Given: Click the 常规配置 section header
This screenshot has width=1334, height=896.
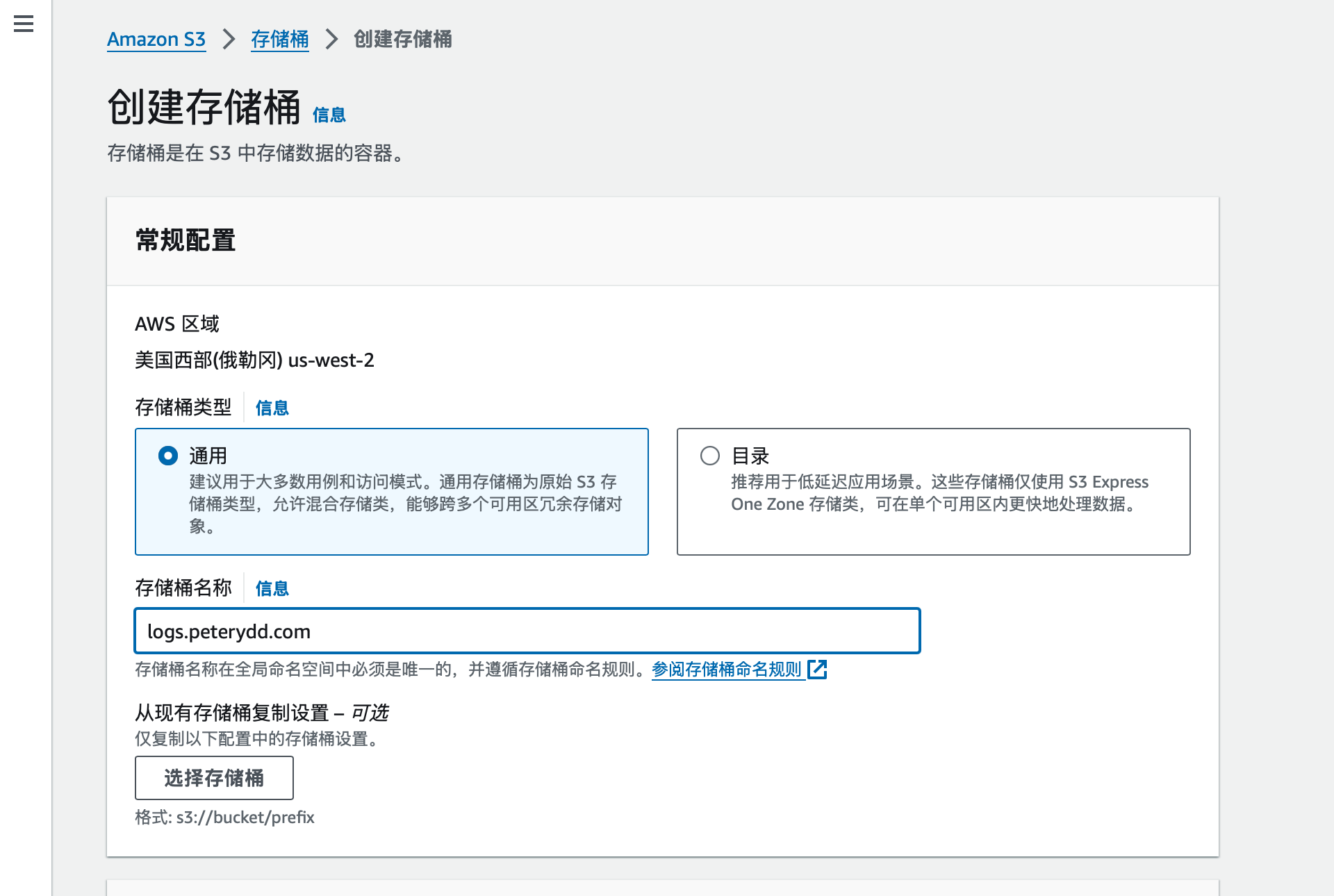Looking at the screenshot, I should [185, 241].
